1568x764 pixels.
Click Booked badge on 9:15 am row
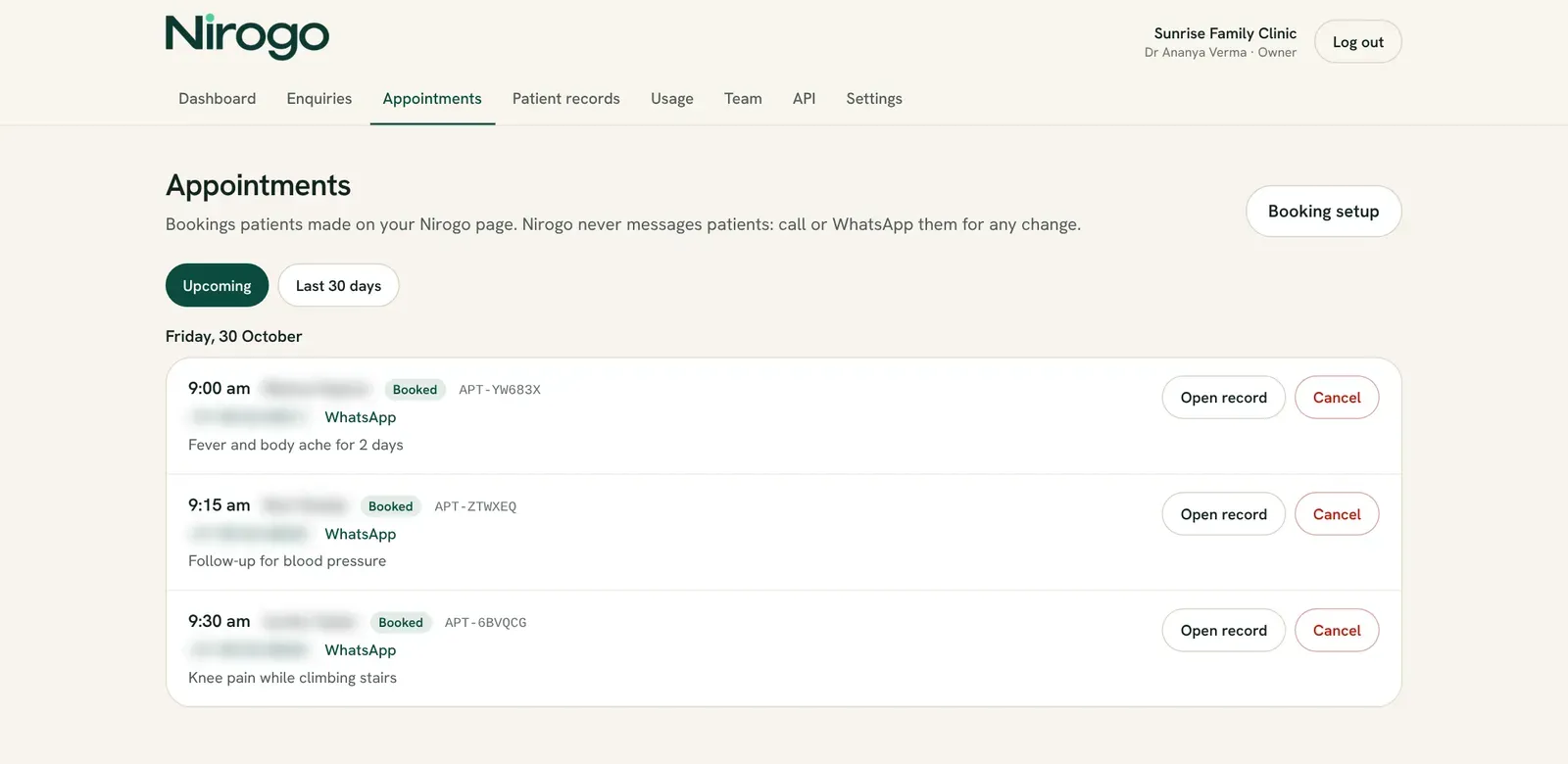pos(390,506)
